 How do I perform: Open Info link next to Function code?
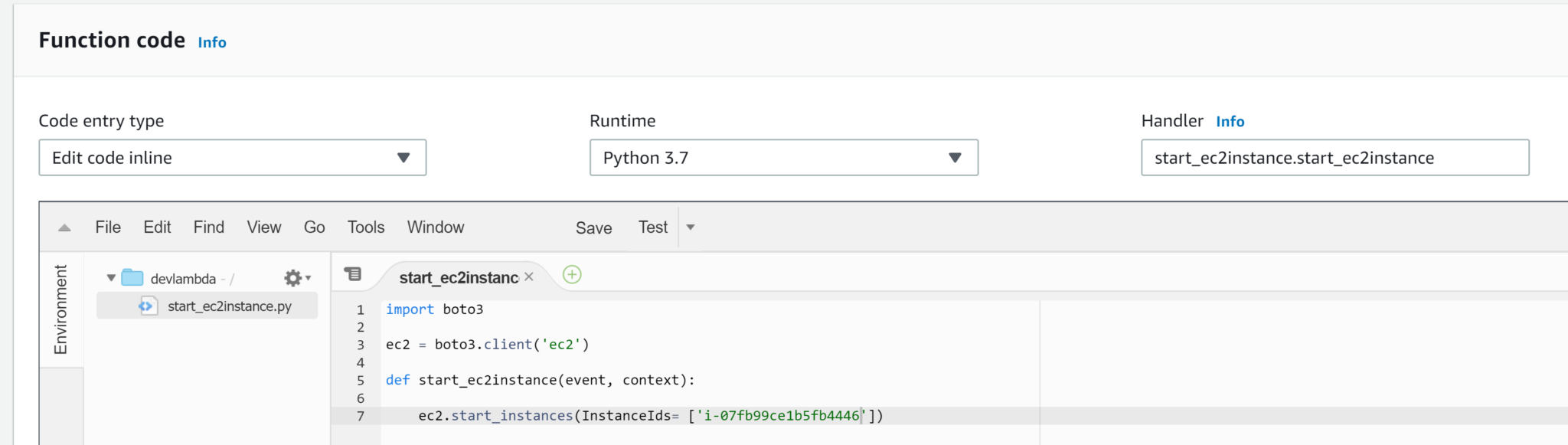point(212,43)
